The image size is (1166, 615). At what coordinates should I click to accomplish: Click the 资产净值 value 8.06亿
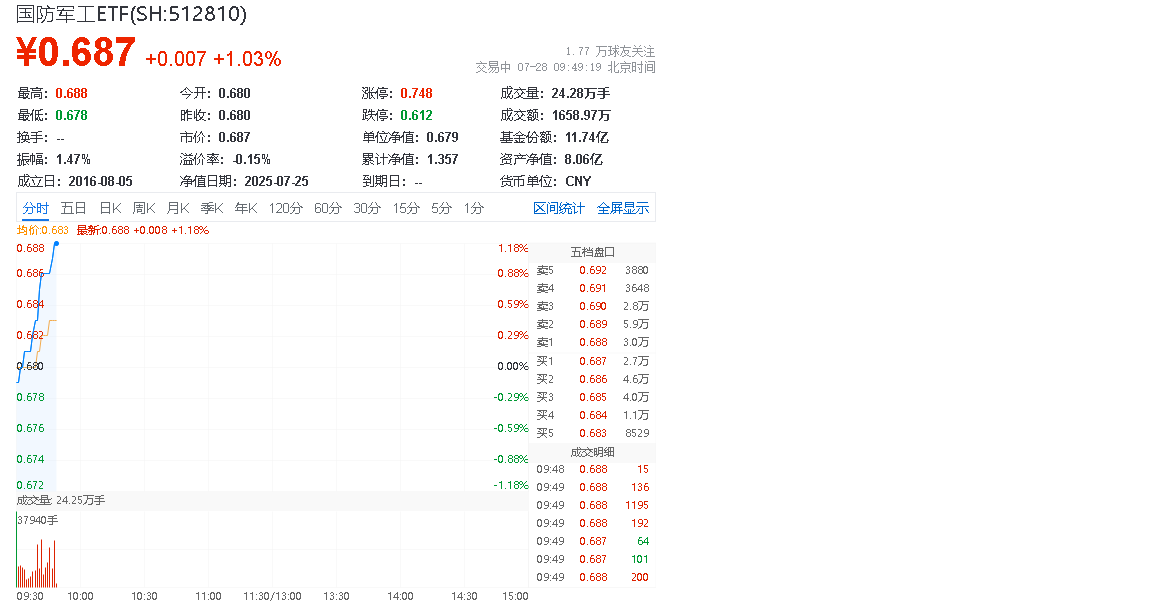(x=584, y=159)
